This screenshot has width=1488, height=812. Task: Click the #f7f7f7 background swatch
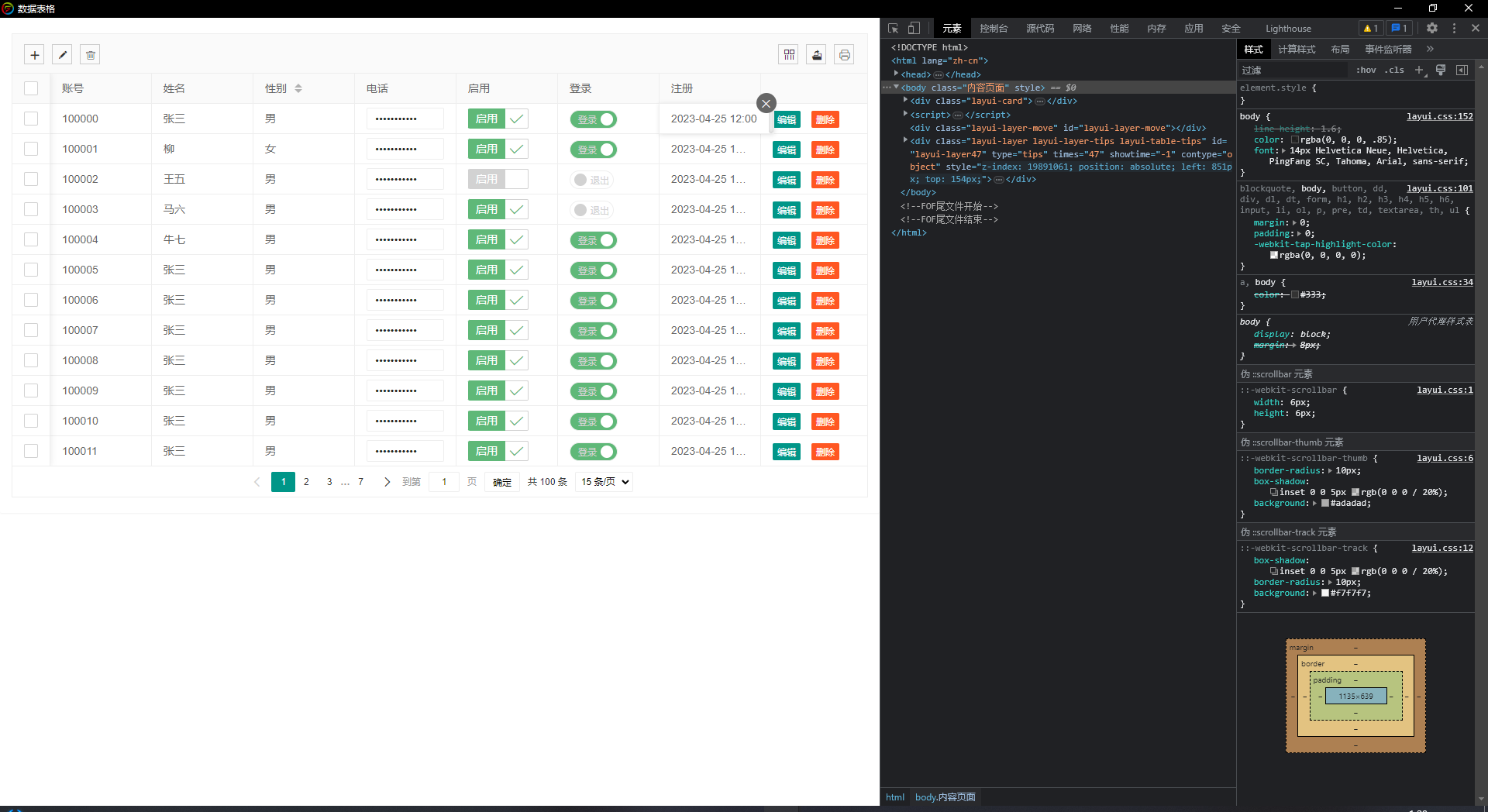click(x=1325, y=594)
